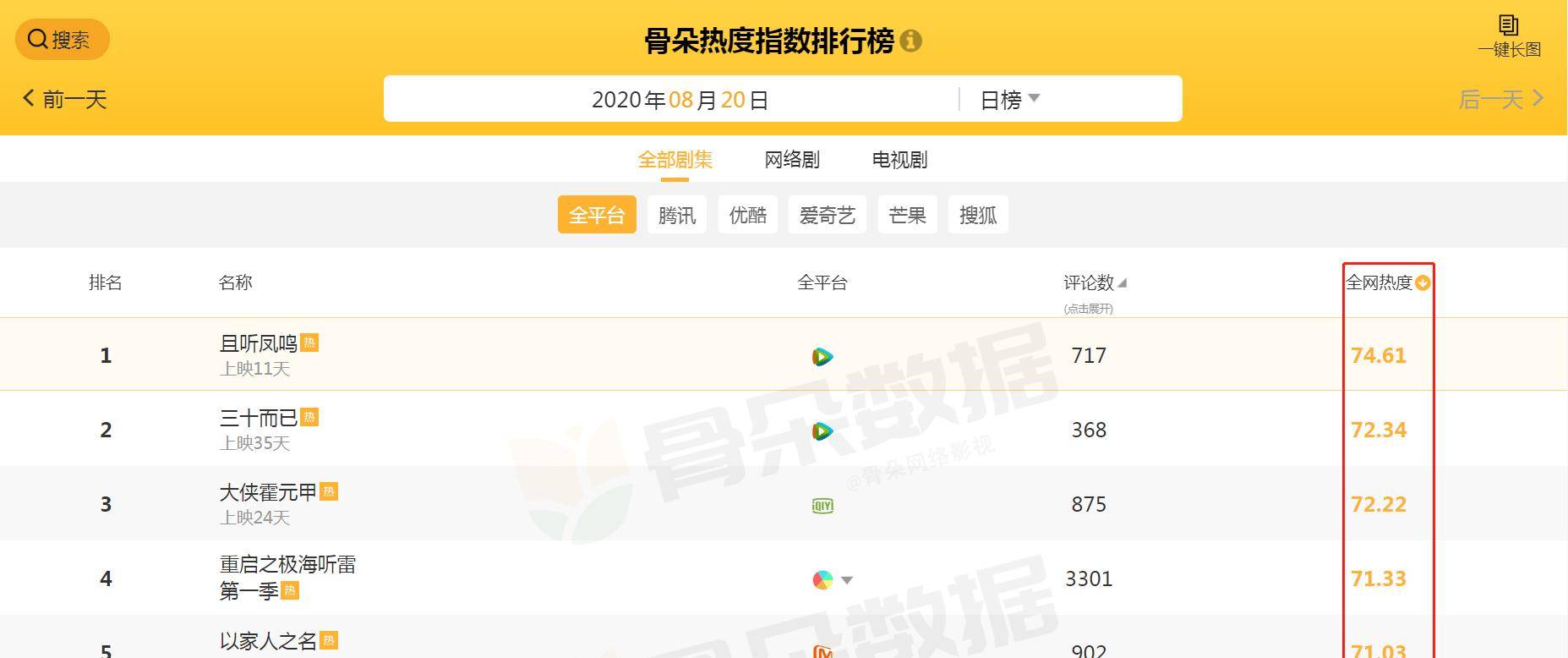Click Mango TV icon for 以家人之名
1568x658 pixels.
coord(822,651)
